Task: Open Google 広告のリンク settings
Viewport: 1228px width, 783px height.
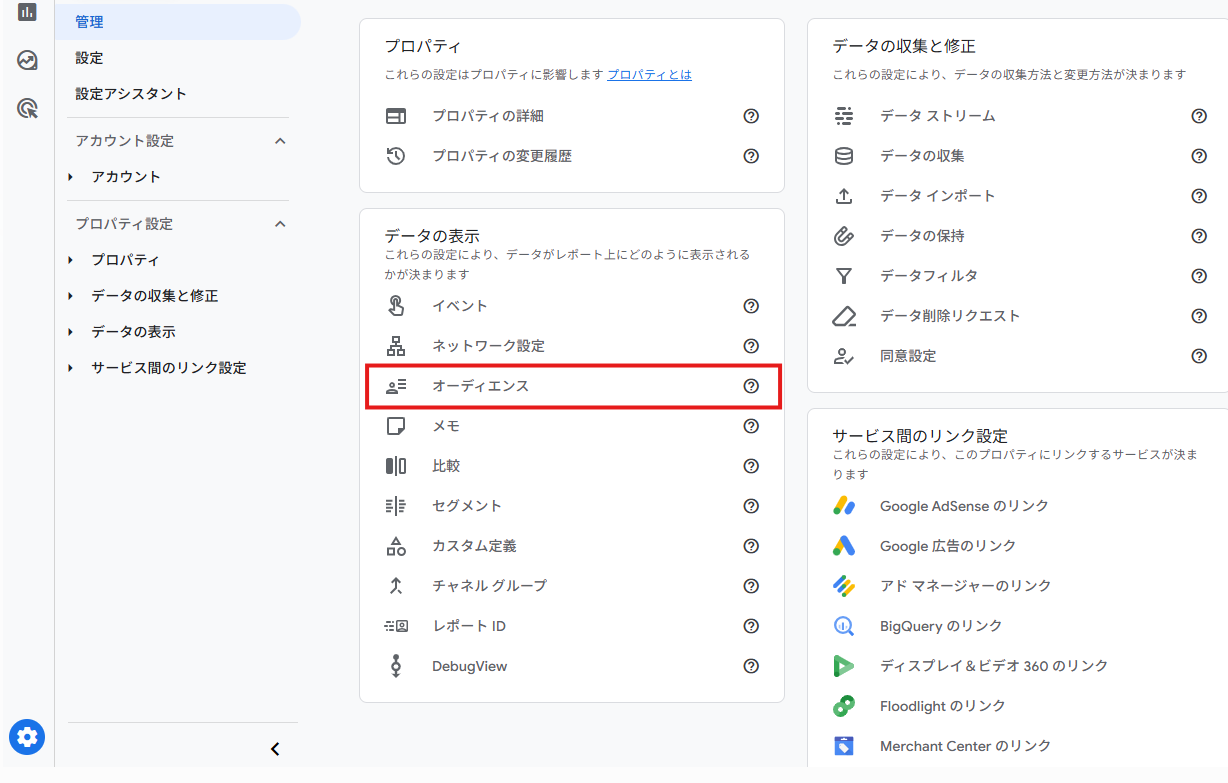Action: tap(947, 546)
